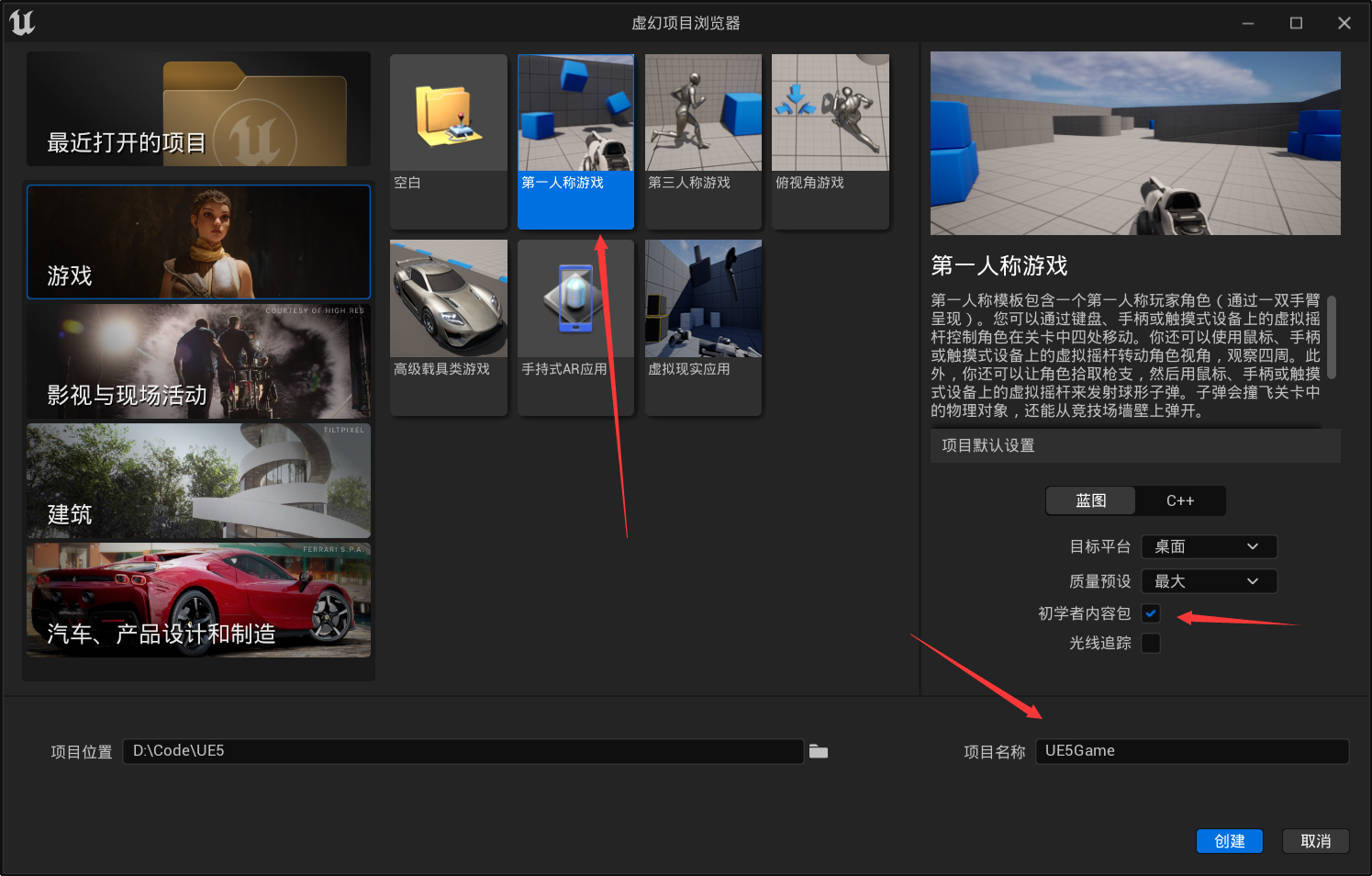
Task: Click the 项目默认设置 header
Action: [1135, 445]
